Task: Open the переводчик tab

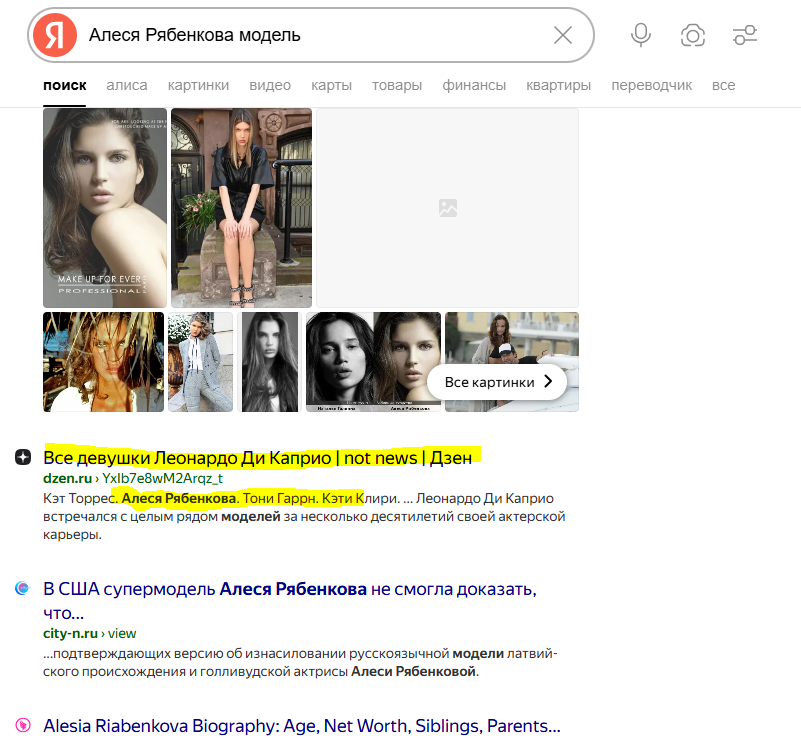Action: pyautogui.click(x=651, y=85)
